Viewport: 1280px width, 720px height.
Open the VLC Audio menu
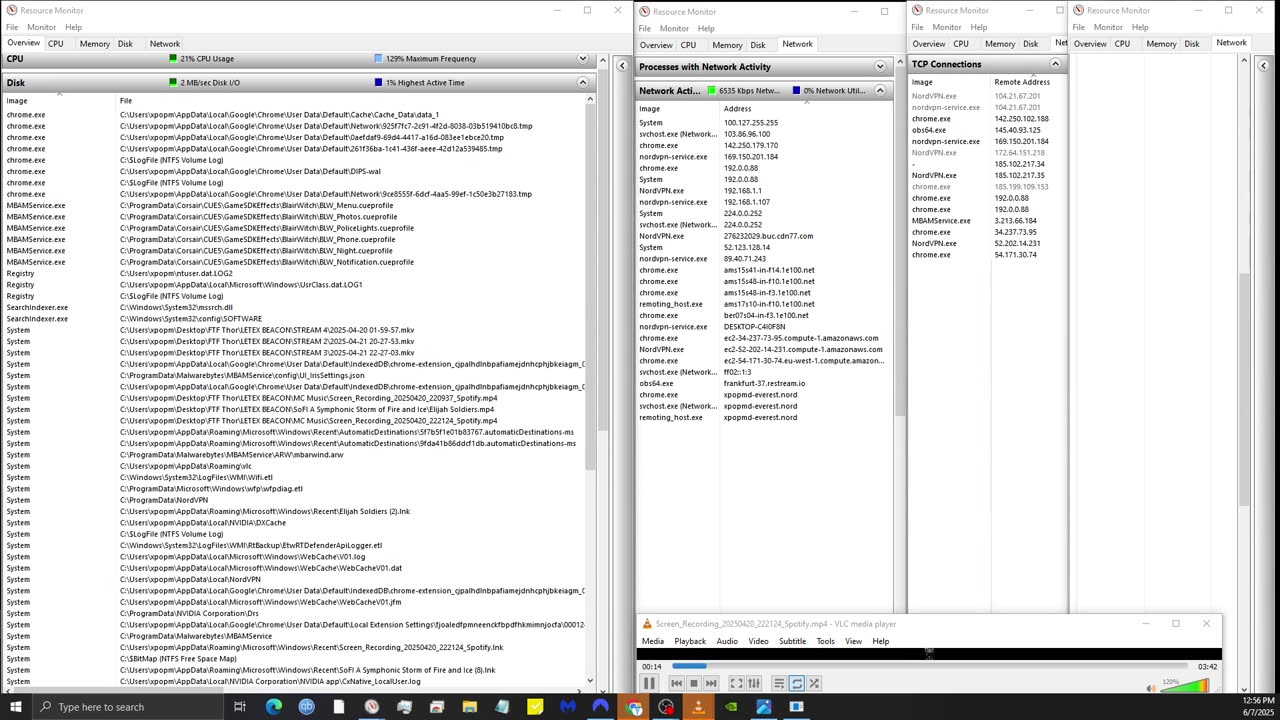tap(727, 641)
